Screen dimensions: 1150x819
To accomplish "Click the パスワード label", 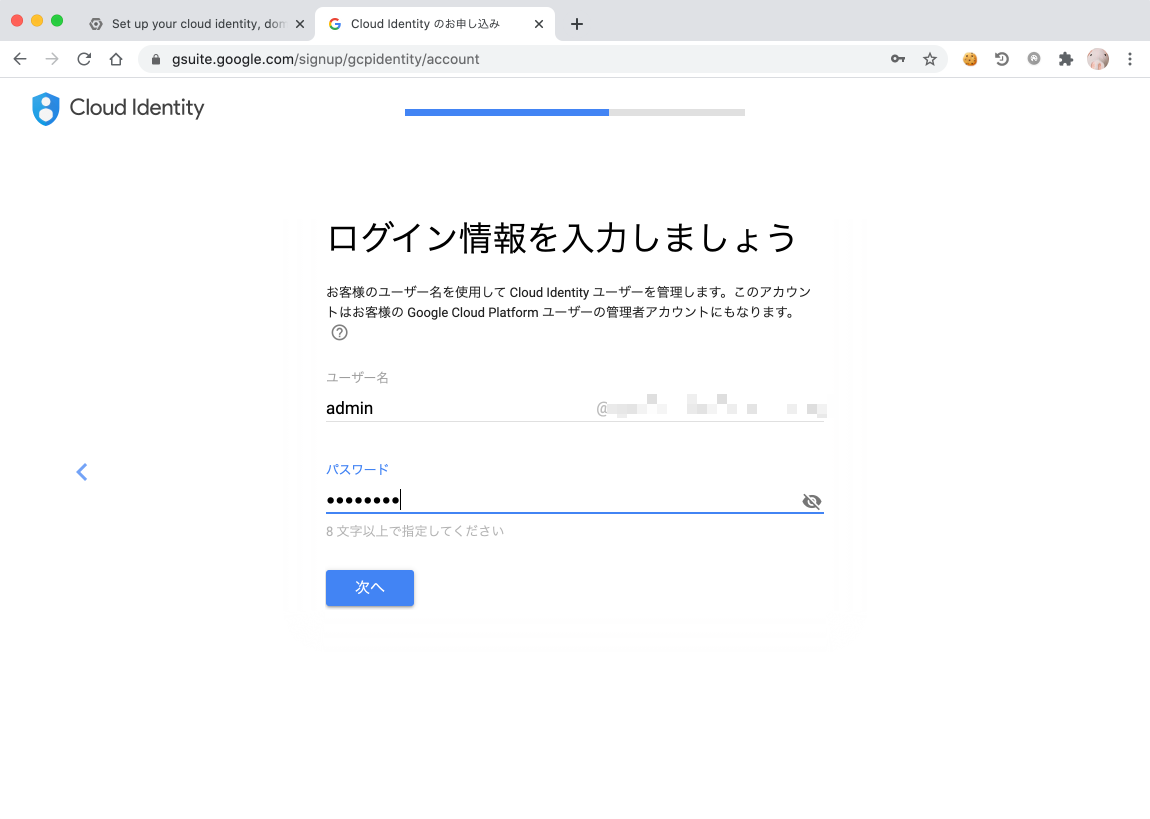I will (357, 469).
